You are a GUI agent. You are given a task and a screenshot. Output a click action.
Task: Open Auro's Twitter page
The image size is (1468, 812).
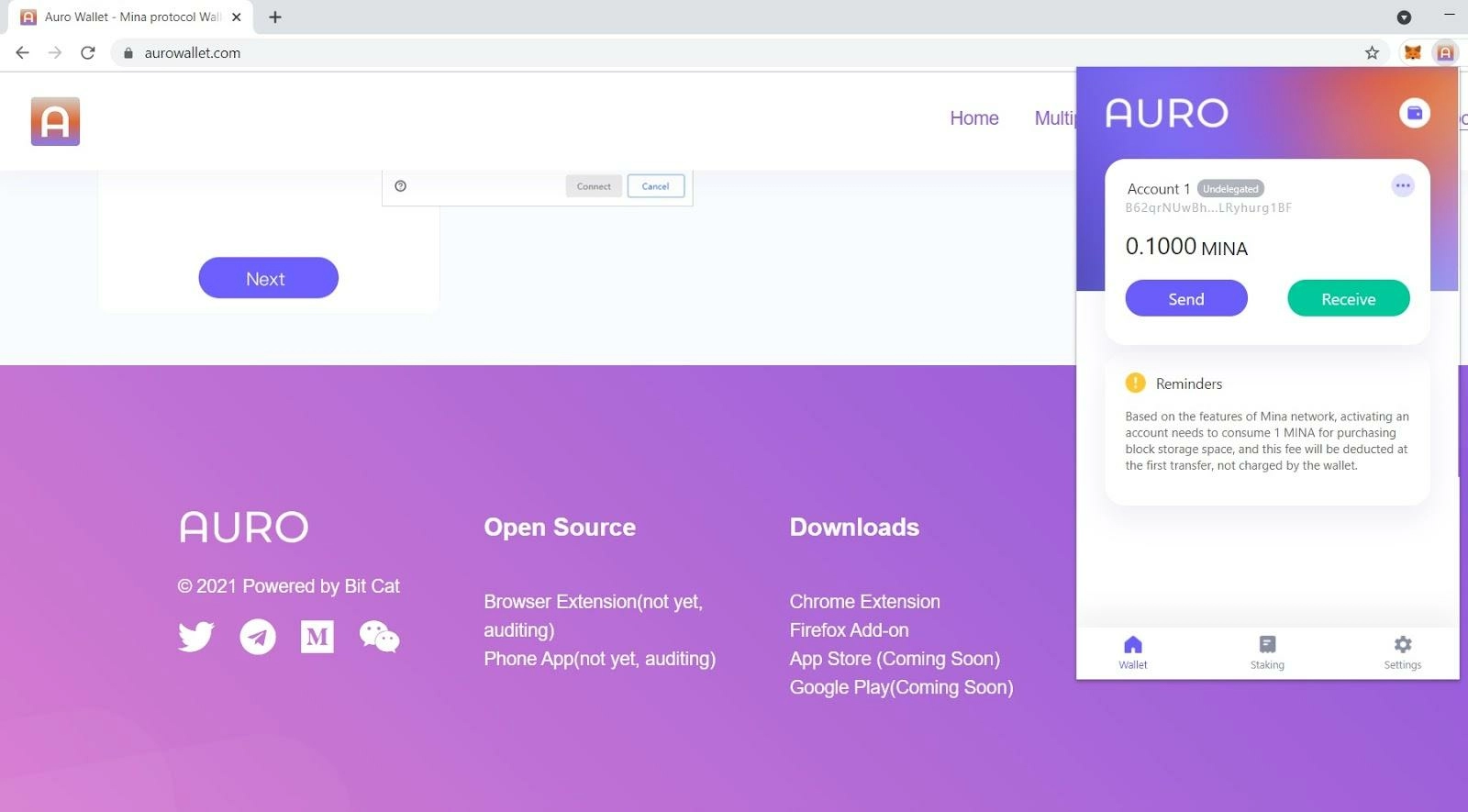(195, 636)
